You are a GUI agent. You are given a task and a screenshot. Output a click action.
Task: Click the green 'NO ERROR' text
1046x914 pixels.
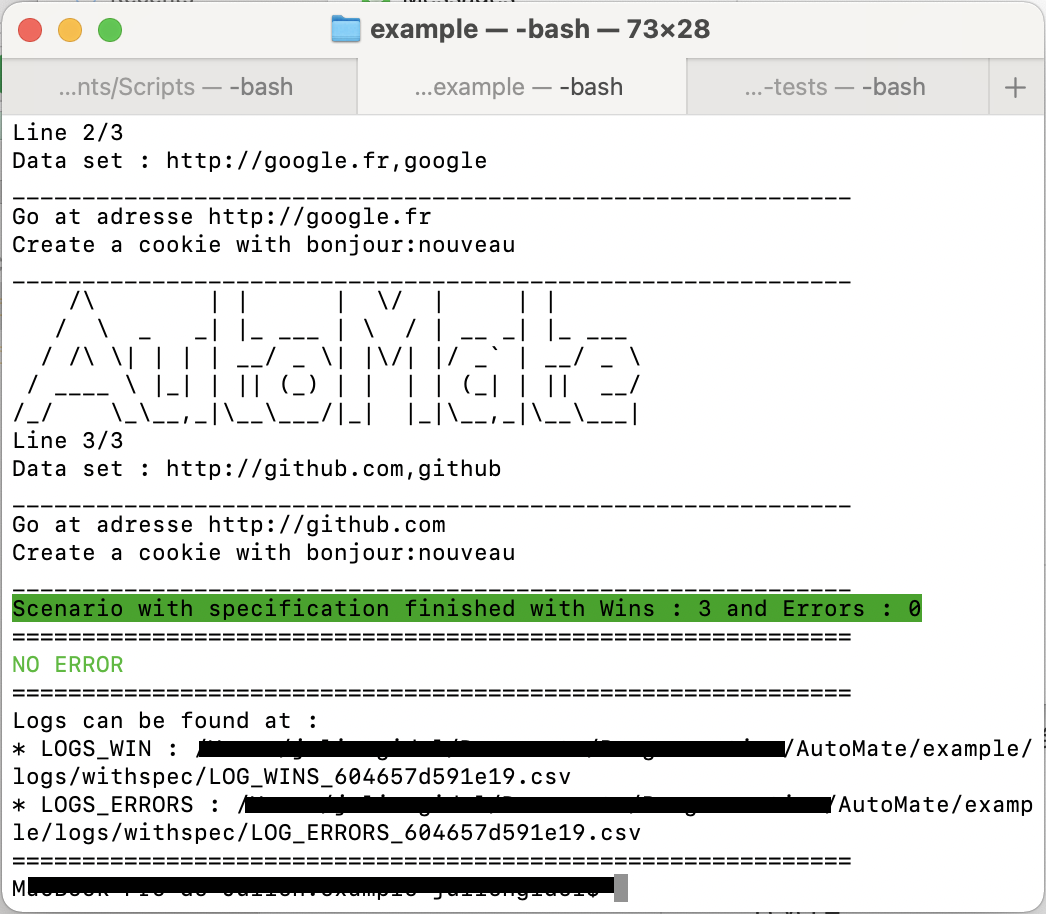[68, 664]
